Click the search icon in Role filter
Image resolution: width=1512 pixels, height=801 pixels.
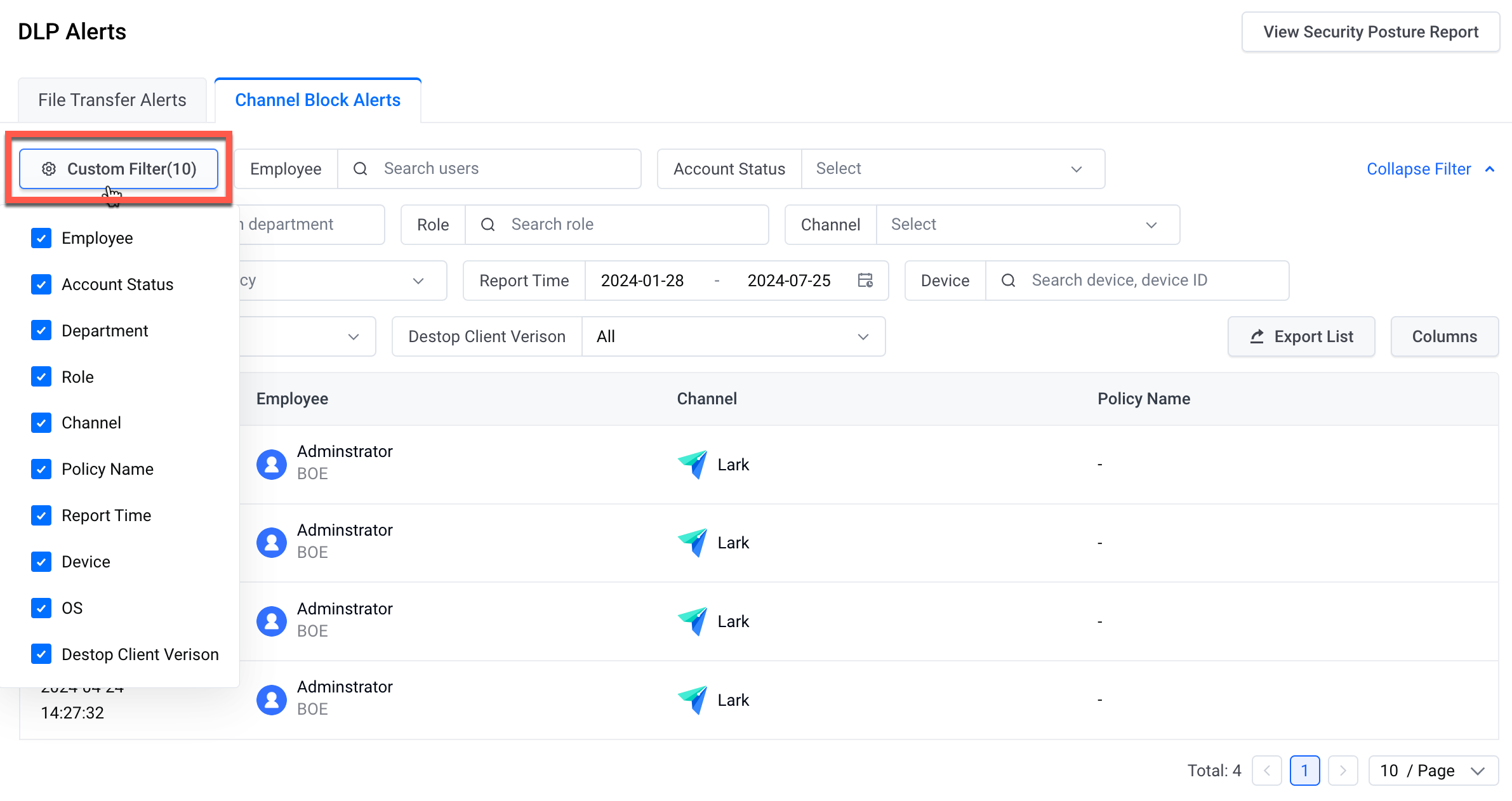(x=488, y=225)
